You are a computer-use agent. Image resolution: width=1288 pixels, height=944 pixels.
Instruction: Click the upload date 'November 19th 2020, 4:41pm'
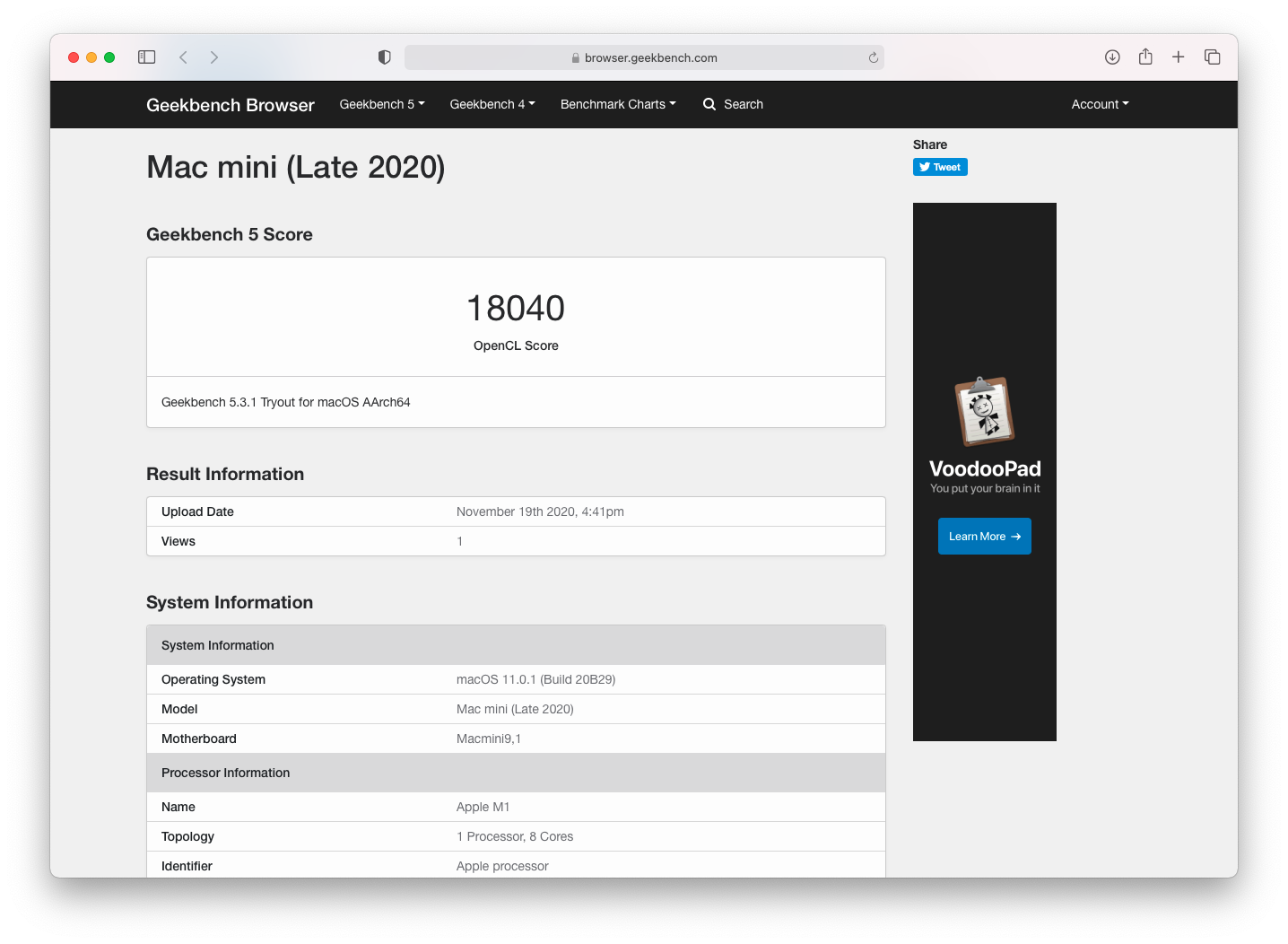click(540, 511)
